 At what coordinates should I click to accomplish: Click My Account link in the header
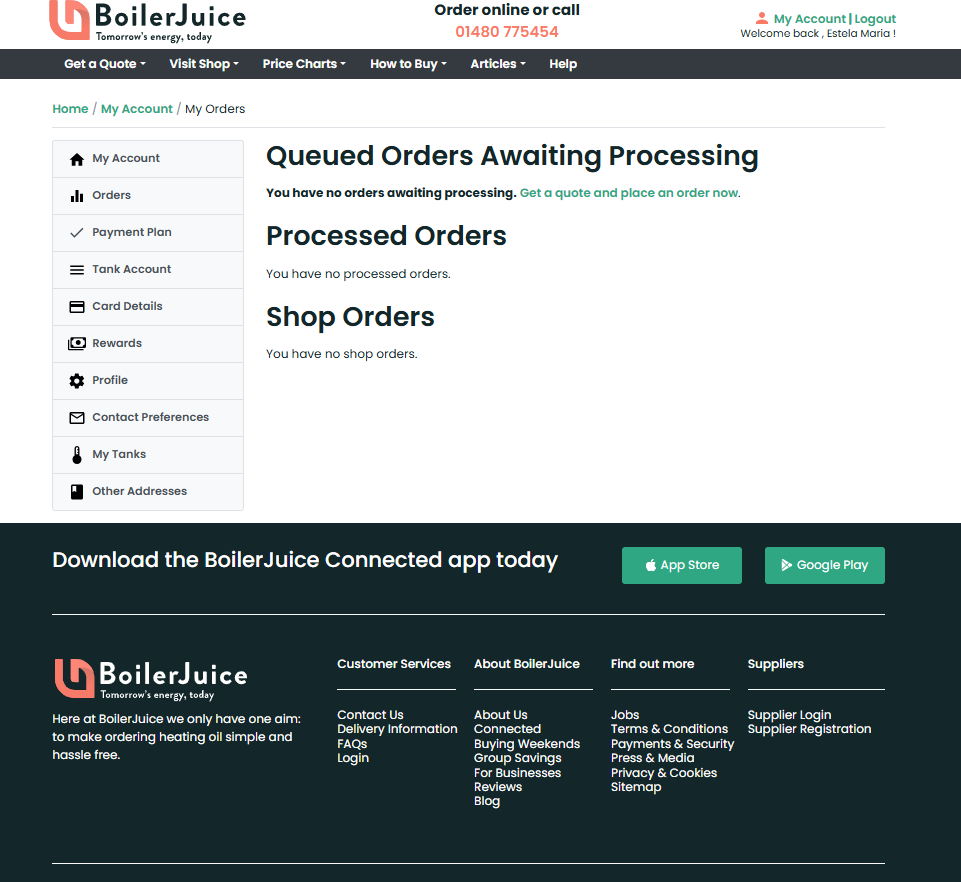tap(809, 18)
